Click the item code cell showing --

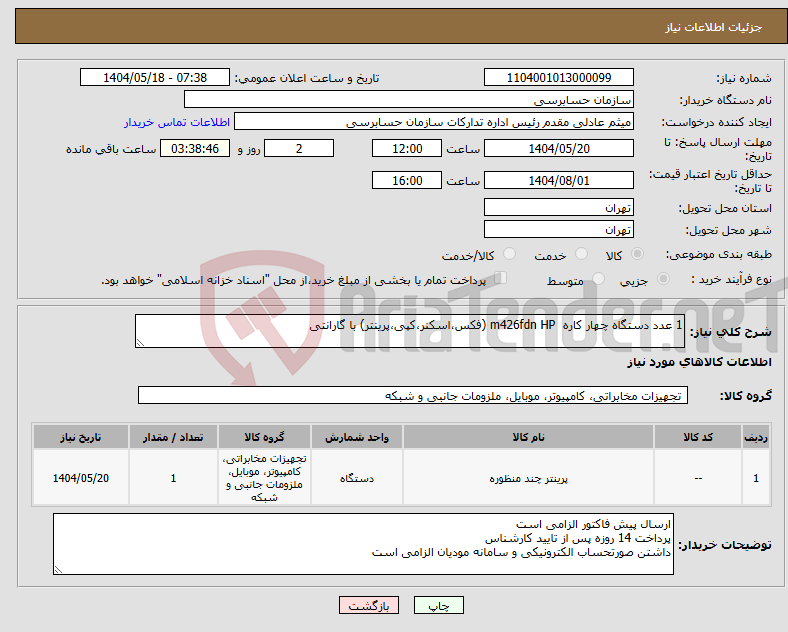click(x=698, y=478)
